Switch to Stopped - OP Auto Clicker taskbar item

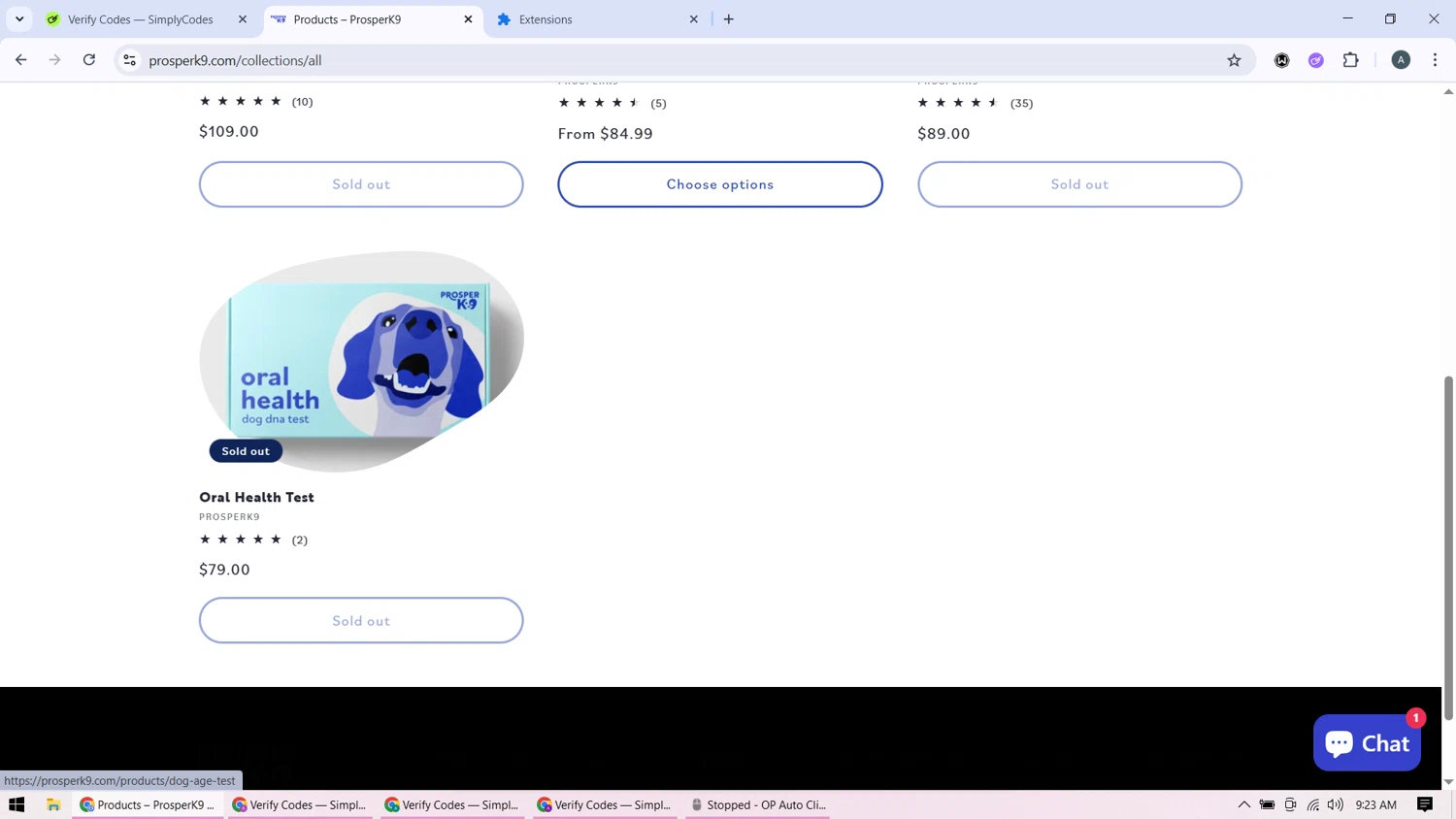click(x=758, y=804)
